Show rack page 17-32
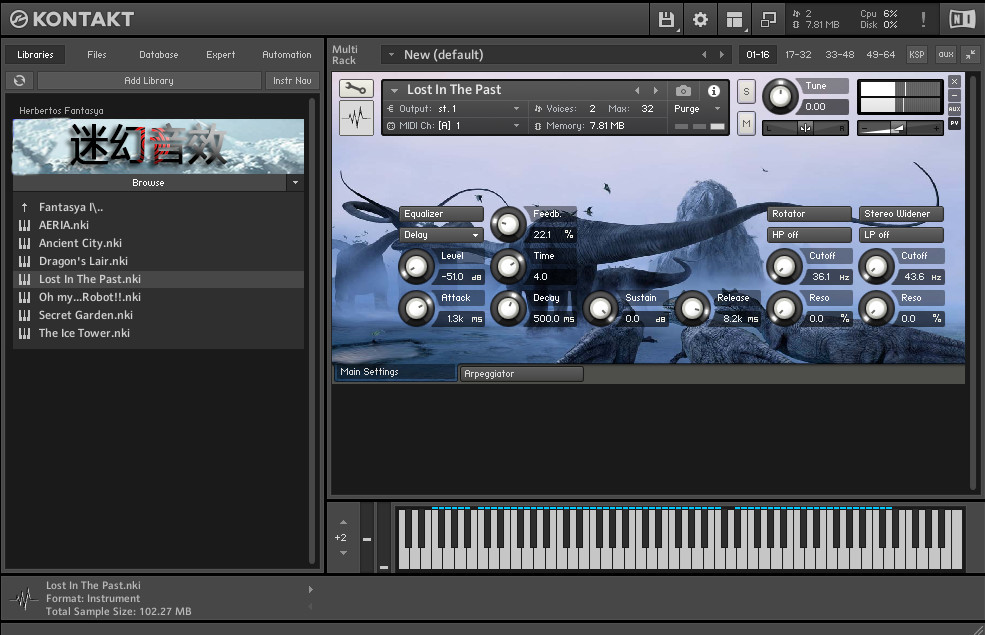 [x=798, y=55]
